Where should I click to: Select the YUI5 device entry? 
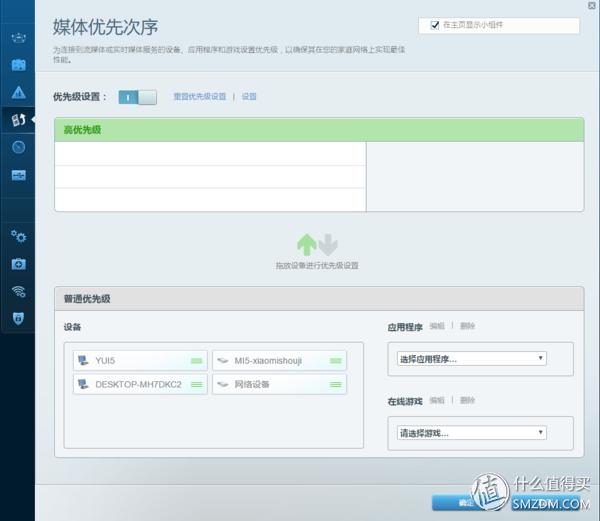[x=140, y=361]
